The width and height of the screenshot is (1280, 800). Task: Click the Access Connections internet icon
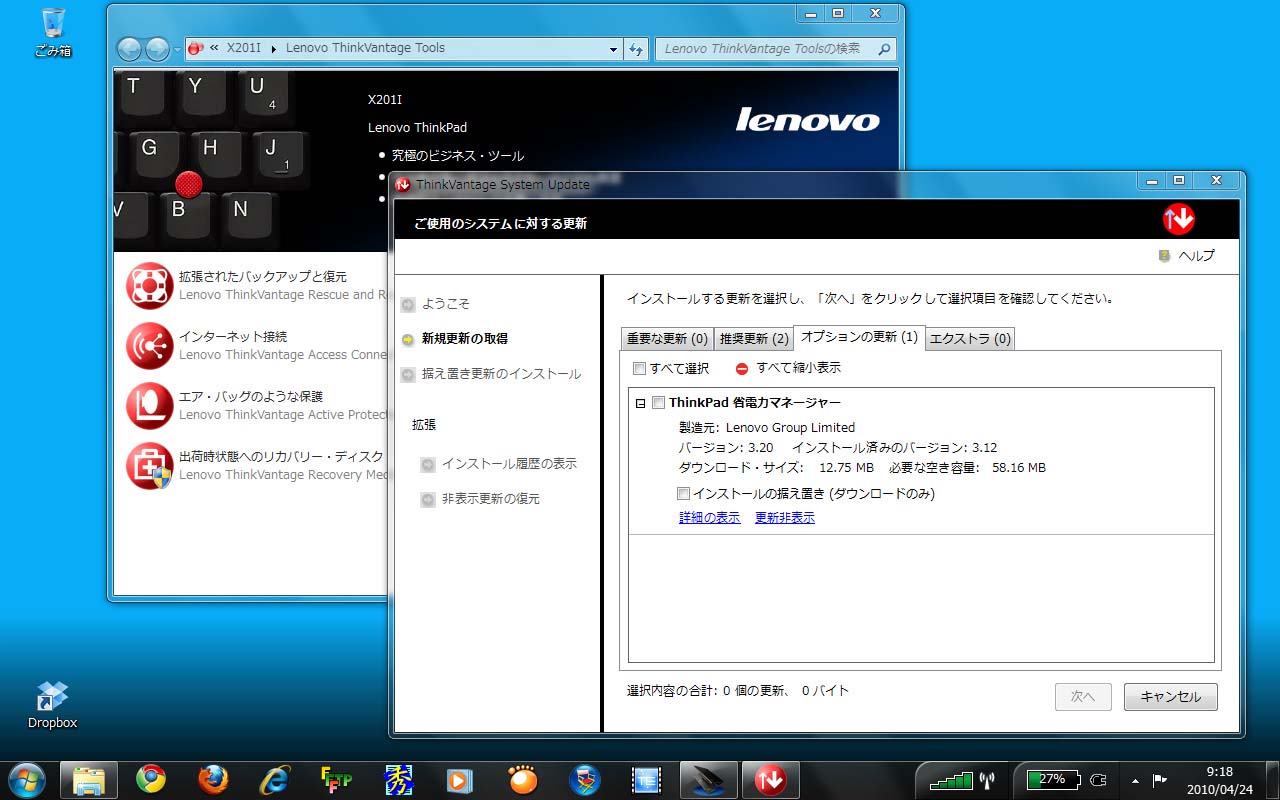(150, 345)
